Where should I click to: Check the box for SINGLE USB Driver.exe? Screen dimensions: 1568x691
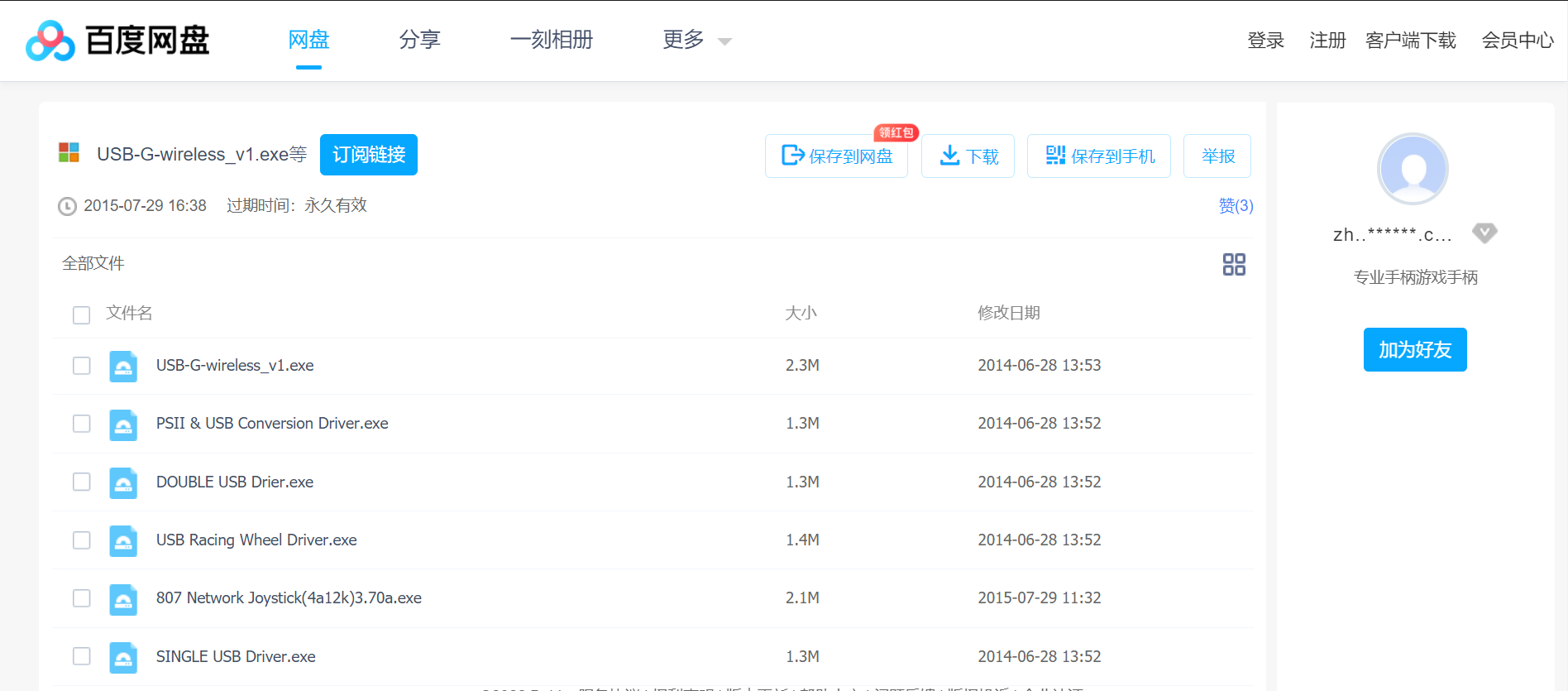tap(81, 656)
